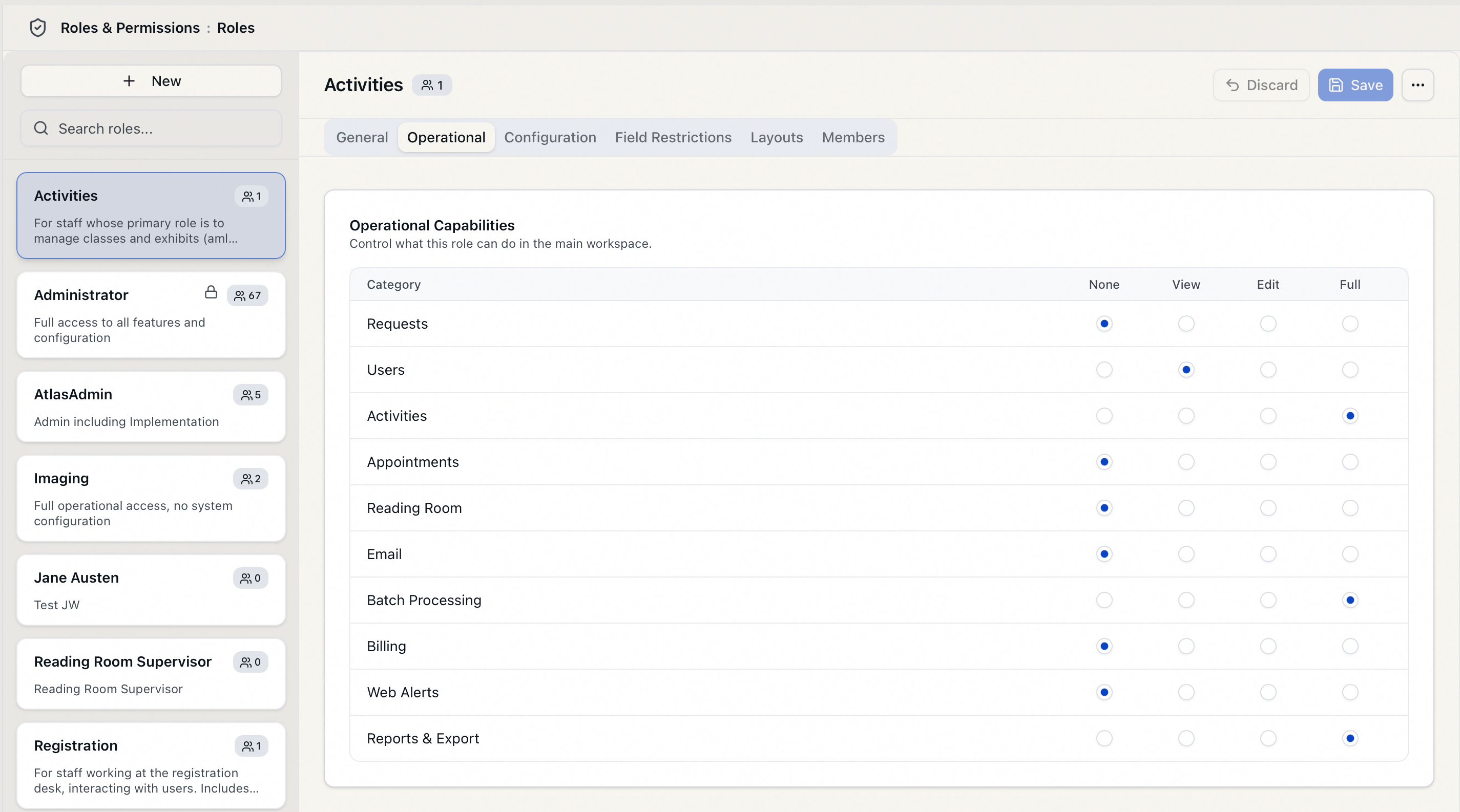Image resolution: width=1460 pixels, height=812 pixels.
Task: Set Users permission to None
Action: [1104, 370]
